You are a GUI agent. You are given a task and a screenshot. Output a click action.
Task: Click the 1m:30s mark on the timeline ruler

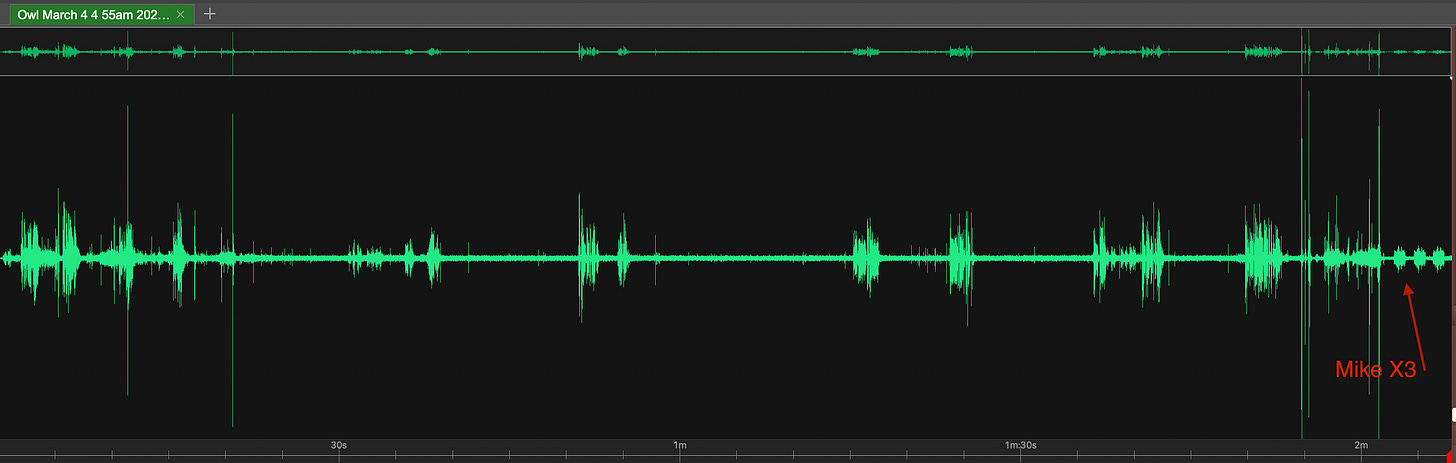(x=1019, y=444)
